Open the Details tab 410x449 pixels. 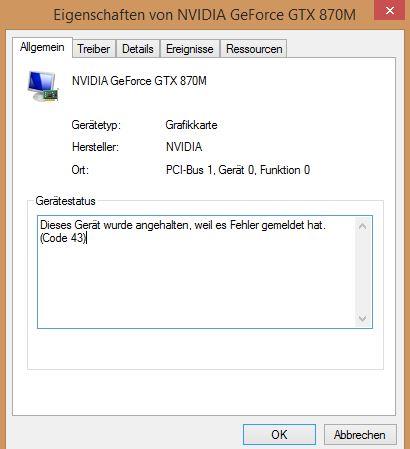[x=138, y=49]
